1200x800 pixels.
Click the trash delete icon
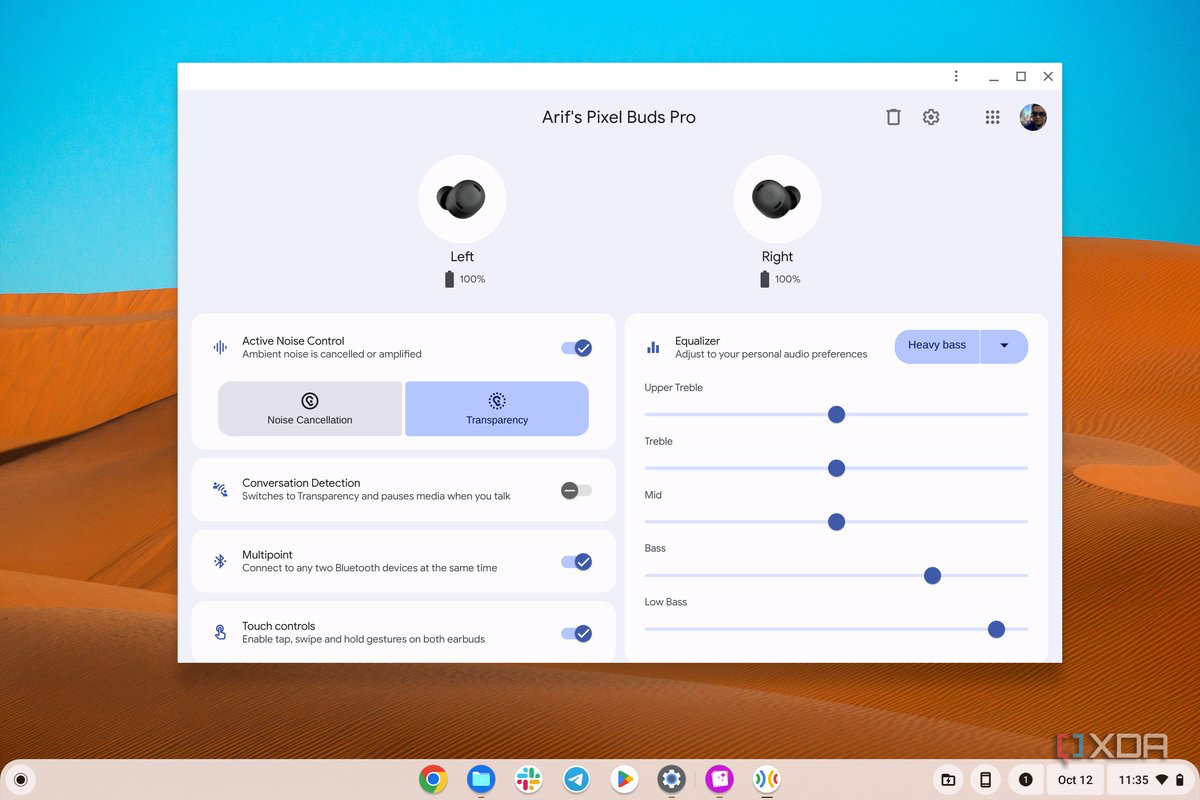[893, 117]
